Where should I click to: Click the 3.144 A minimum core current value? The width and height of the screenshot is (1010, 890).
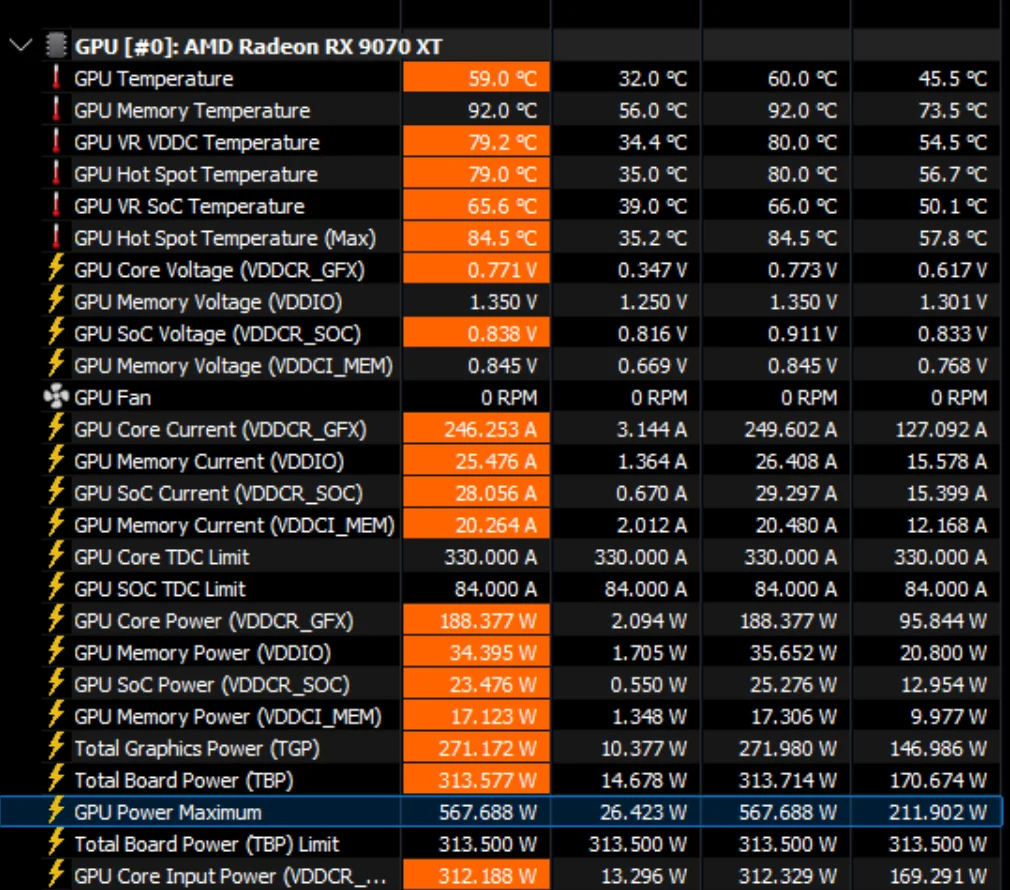coord(652,430)
